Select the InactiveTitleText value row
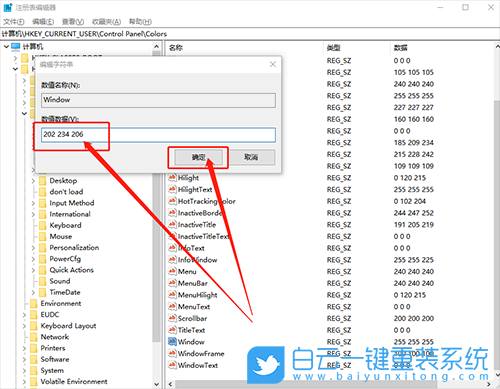 203,236
